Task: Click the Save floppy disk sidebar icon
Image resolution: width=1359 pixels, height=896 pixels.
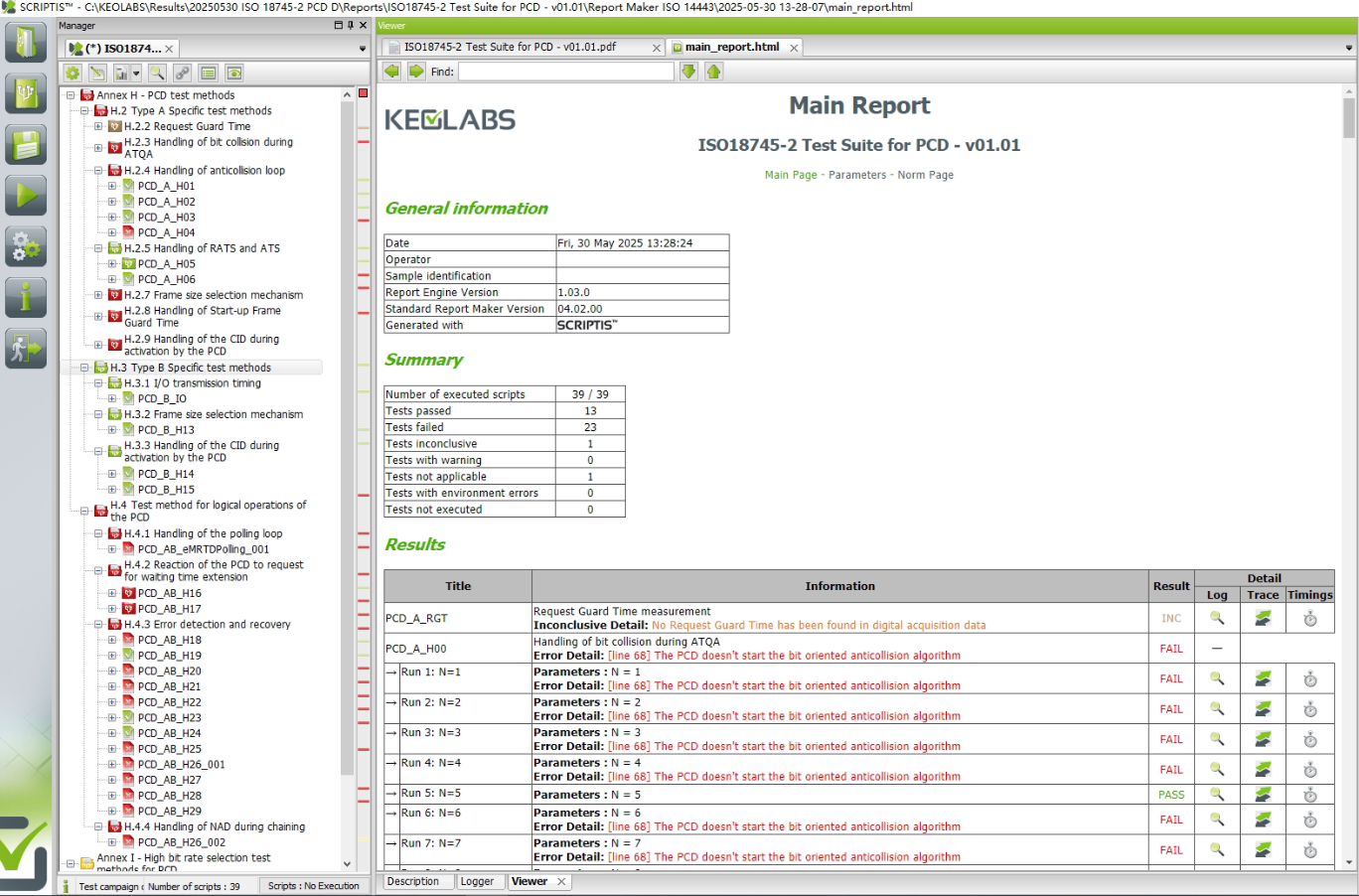Action: (26, 145)
